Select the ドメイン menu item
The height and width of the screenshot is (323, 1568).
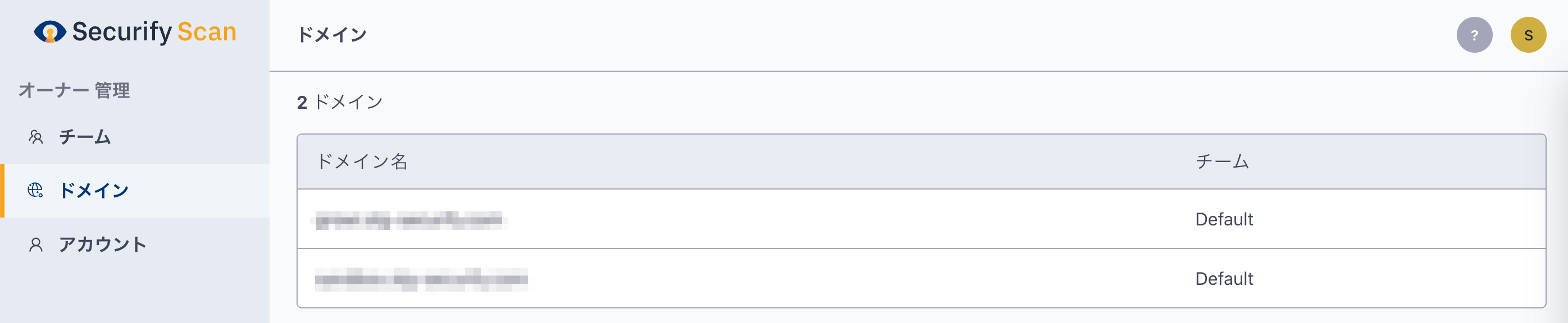click(x=135, y=191)
